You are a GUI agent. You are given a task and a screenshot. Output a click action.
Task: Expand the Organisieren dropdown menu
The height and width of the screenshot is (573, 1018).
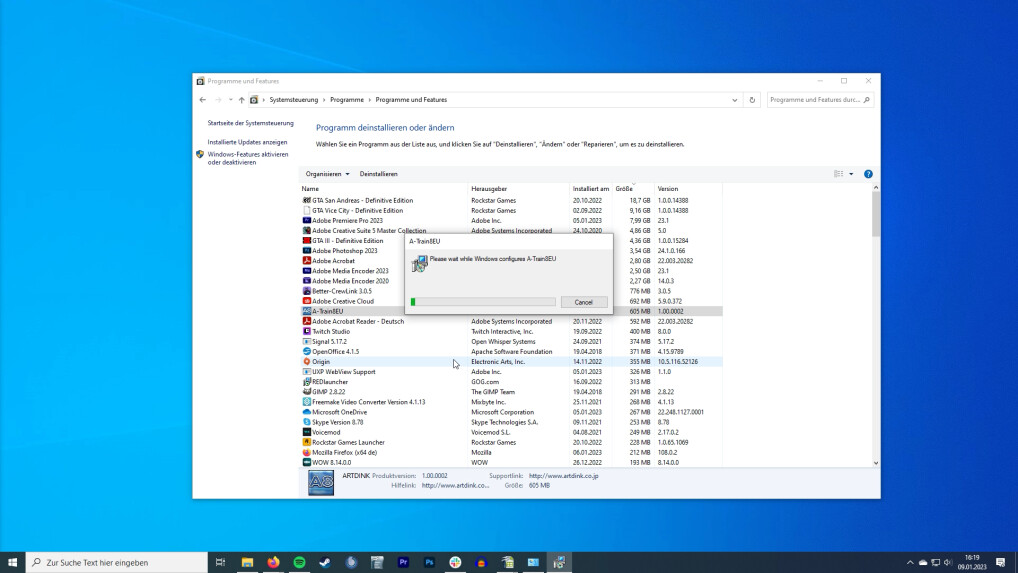(327, 174)
